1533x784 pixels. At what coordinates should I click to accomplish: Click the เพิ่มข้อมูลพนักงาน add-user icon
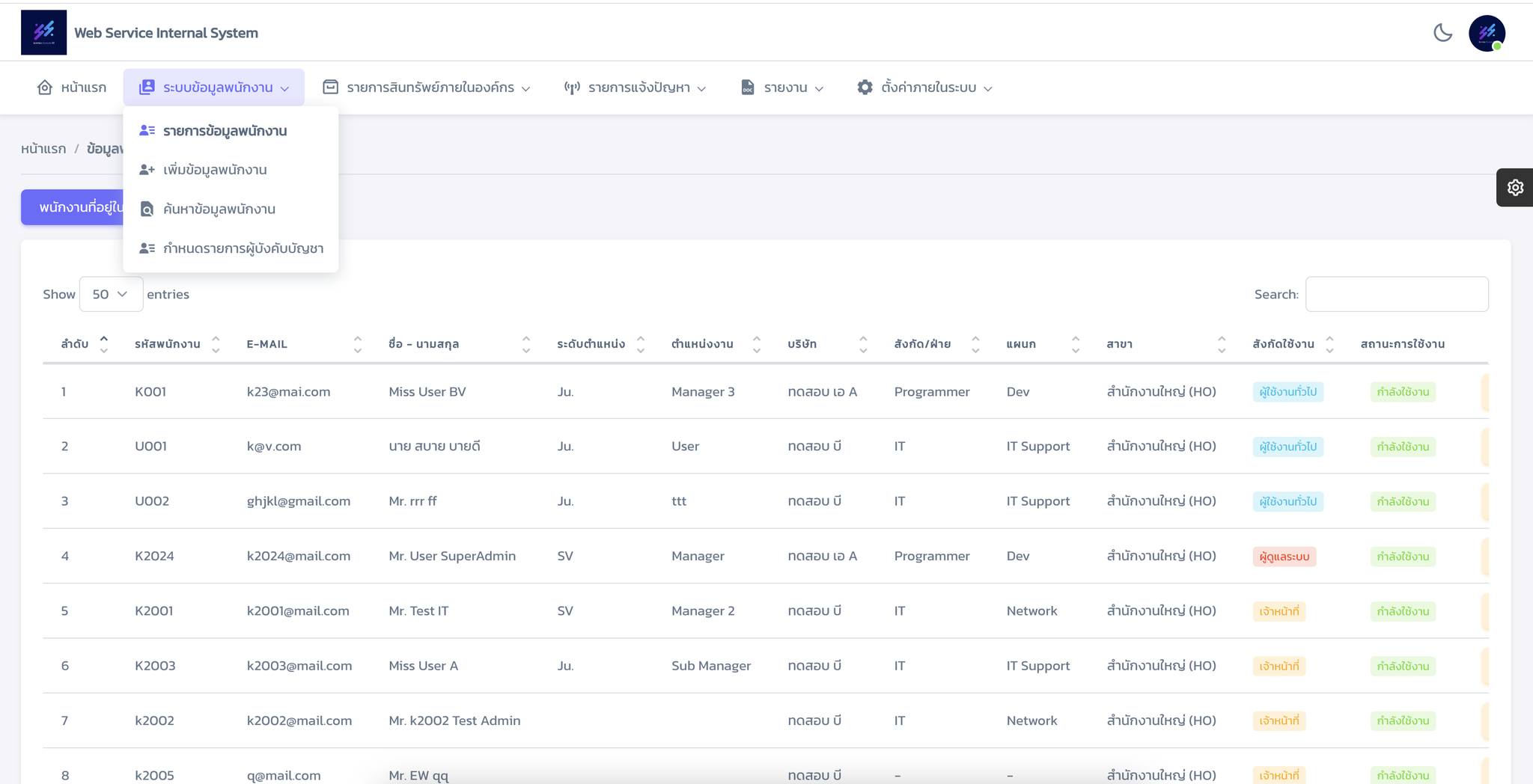(x=147, y=170)
